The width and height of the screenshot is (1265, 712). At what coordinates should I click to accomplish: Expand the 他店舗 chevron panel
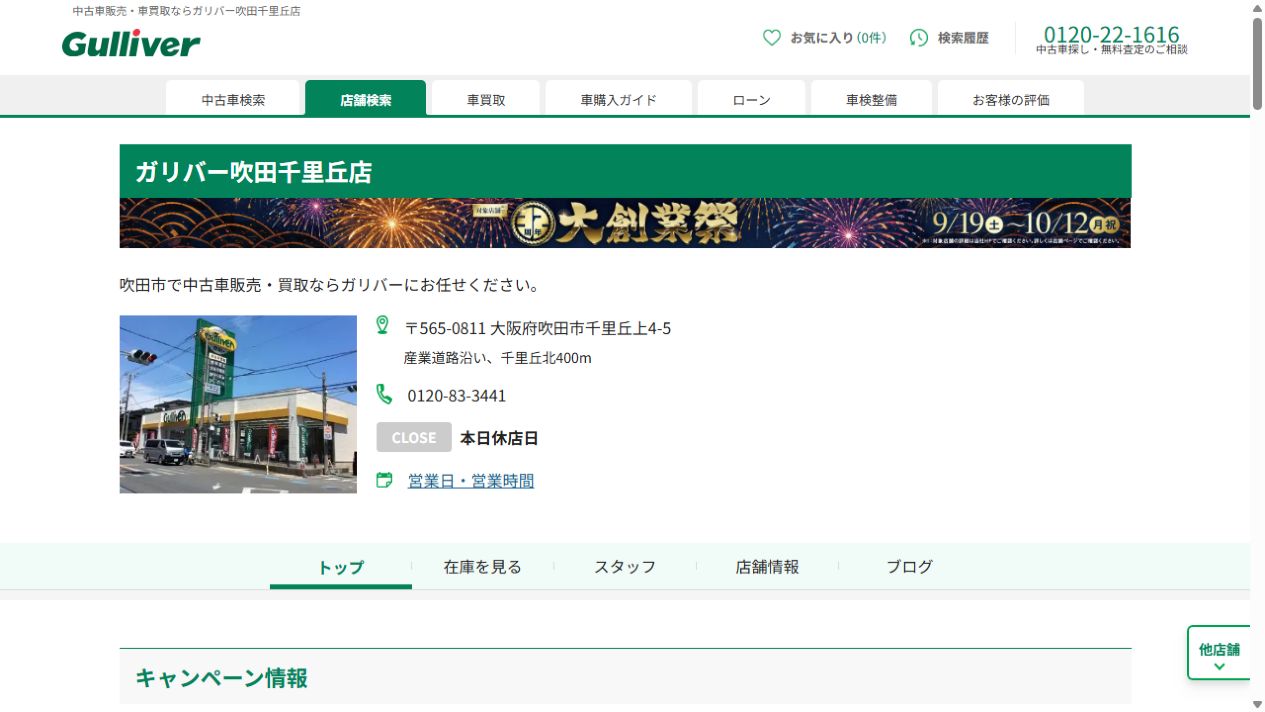(x=1219, y=653)
